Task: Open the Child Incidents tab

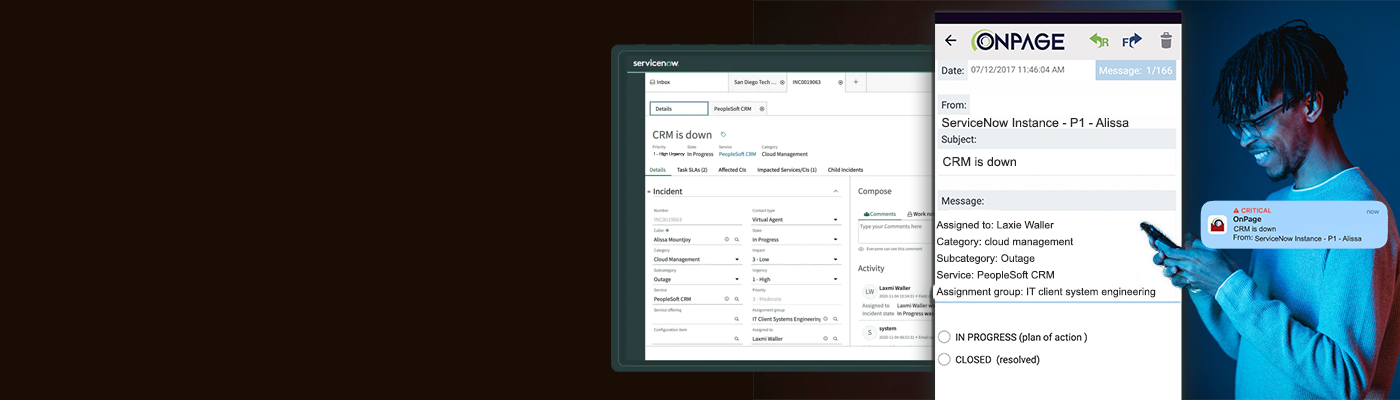Action: pos(845,170)
